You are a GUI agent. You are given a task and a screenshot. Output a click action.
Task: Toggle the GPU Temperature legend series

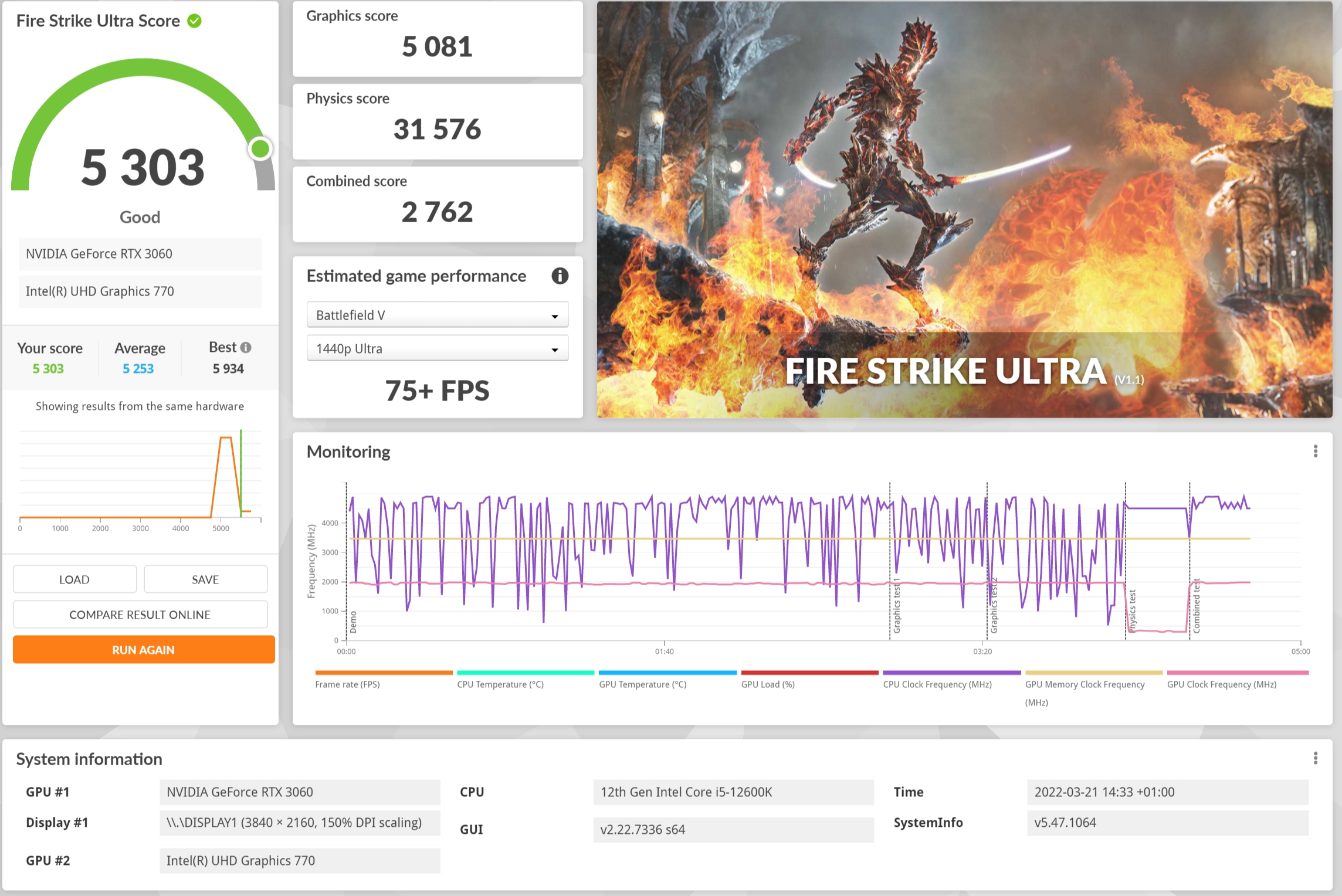(x=643, y=684)
